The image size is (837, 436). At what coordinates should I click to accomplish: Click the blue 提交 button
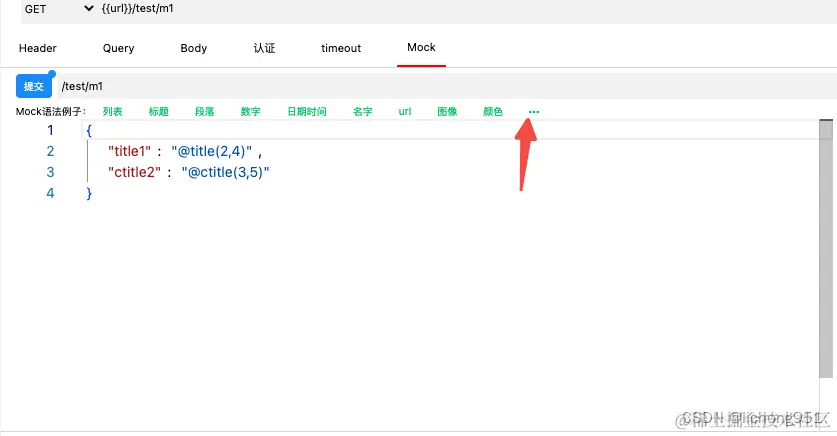[x=34, y=86]
